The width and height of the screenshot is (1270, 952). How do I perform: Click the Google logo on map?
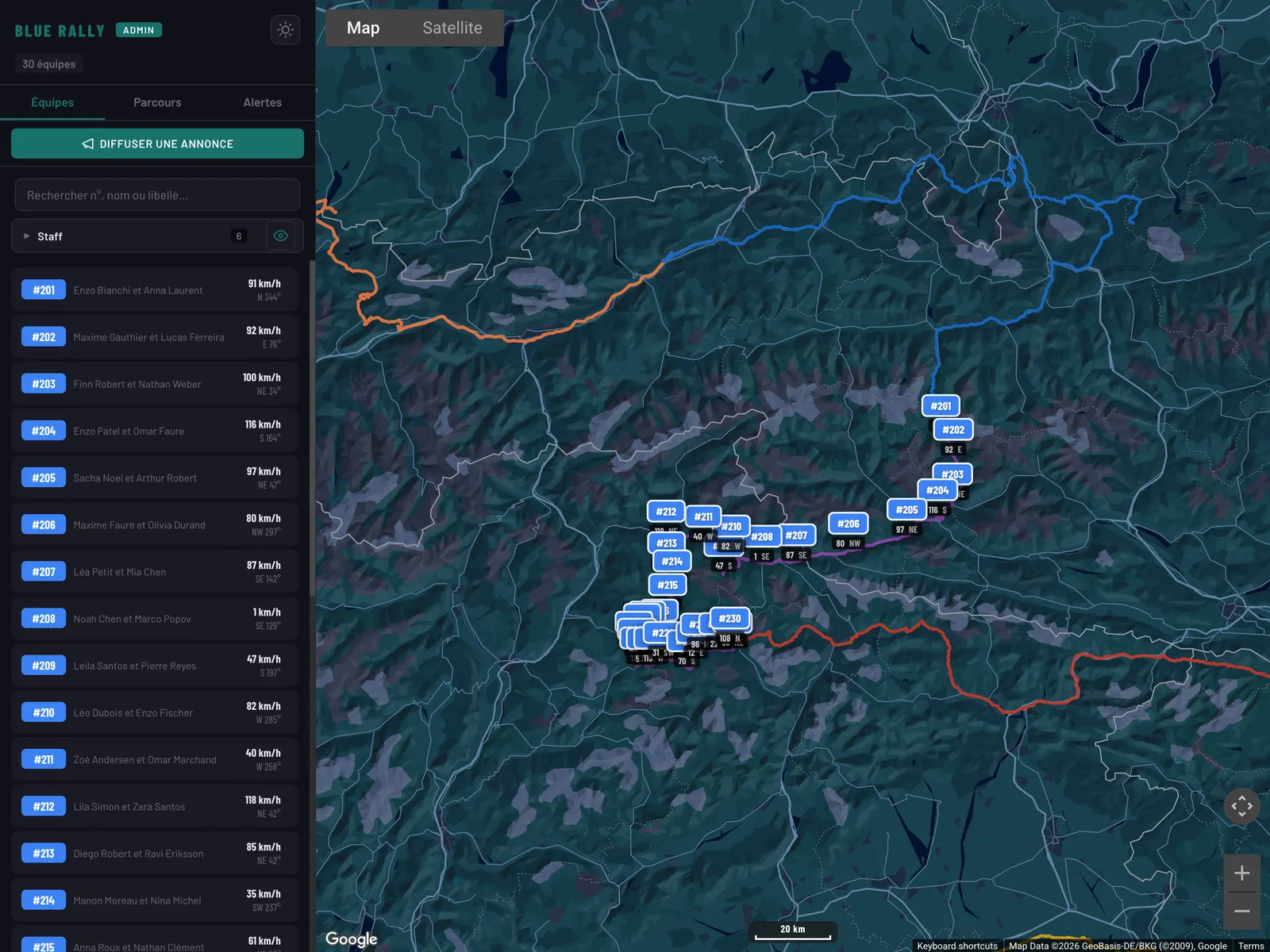point(352,939)
